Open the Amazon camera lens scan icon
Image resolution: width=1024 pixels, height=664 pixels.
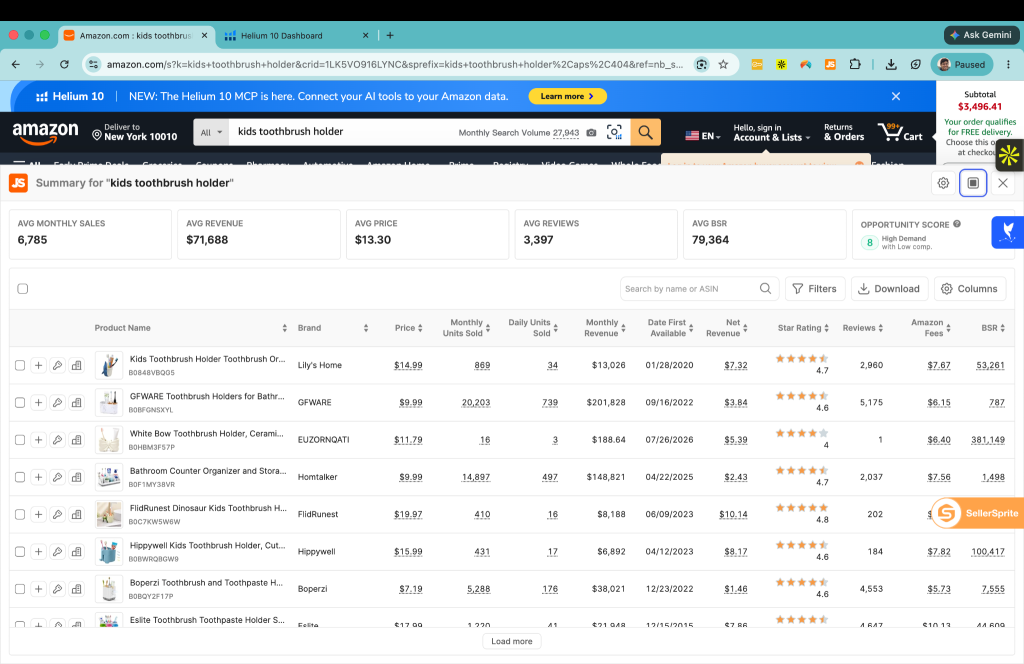[615, 132]
